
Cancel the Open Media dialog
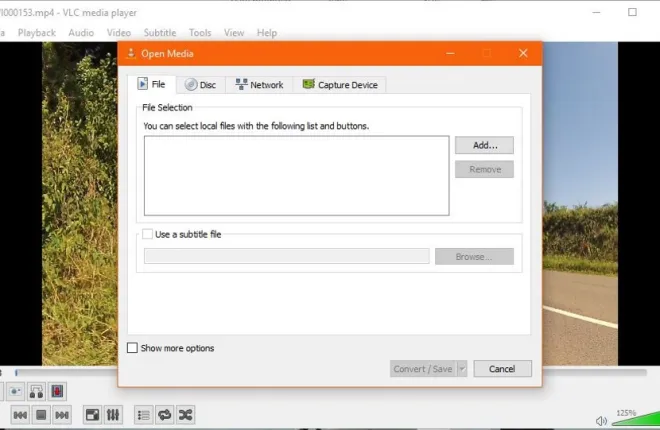point(502,369)
